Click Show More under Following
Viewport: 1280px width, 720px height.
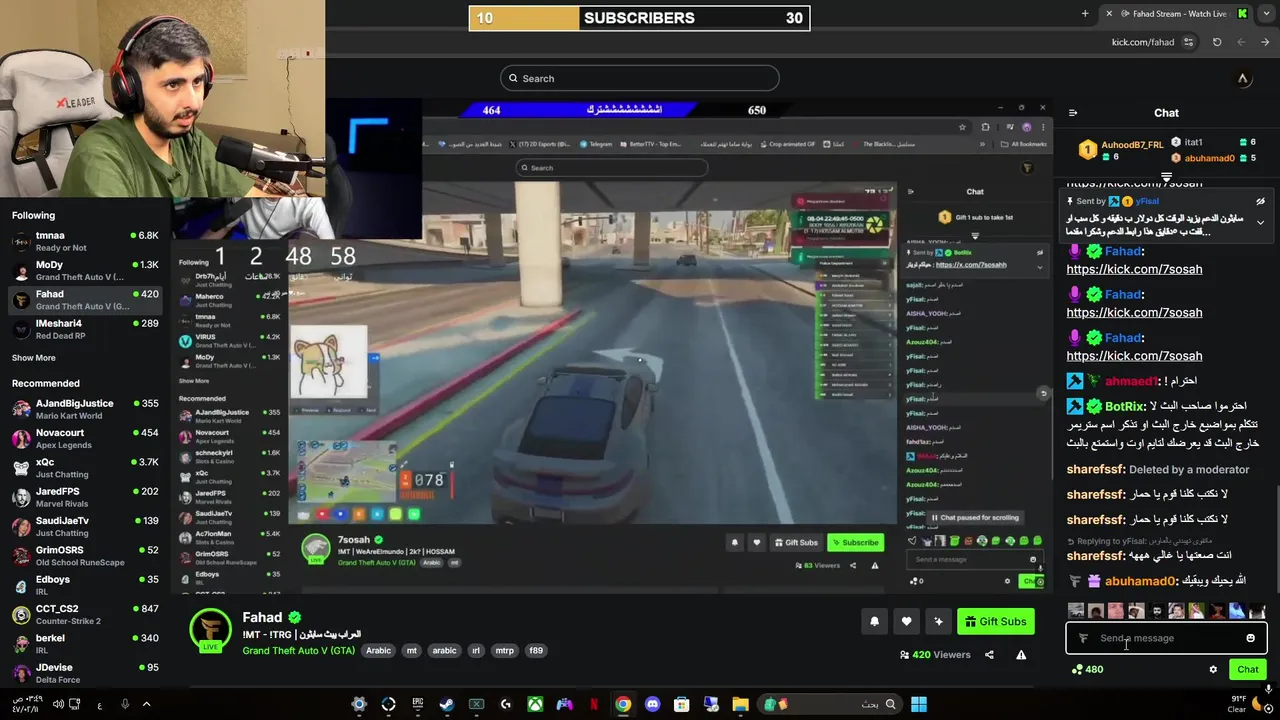coord(33,357)
